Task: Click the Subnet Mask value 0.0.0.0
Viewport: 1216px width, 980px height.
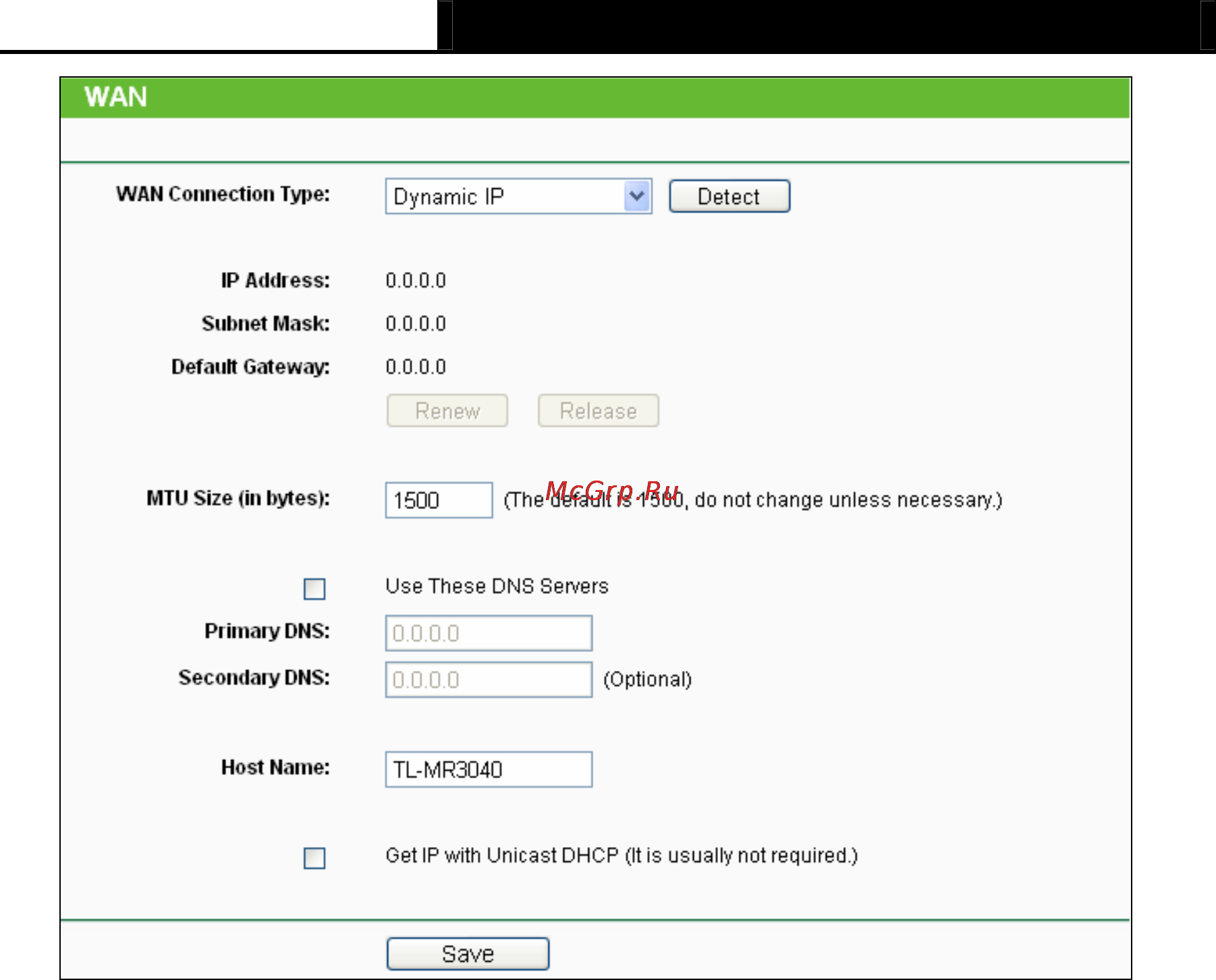Action: pyautogui.click(x=416, y=324)
